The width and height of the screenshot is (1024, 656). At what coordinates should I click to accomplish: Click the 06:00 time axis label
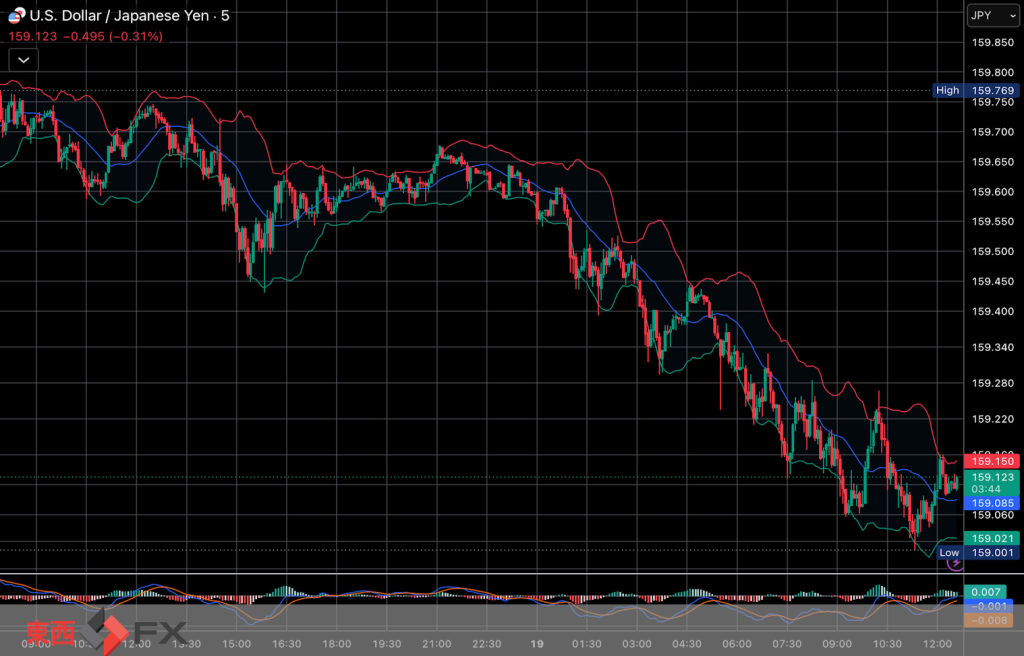coord(737,644)
